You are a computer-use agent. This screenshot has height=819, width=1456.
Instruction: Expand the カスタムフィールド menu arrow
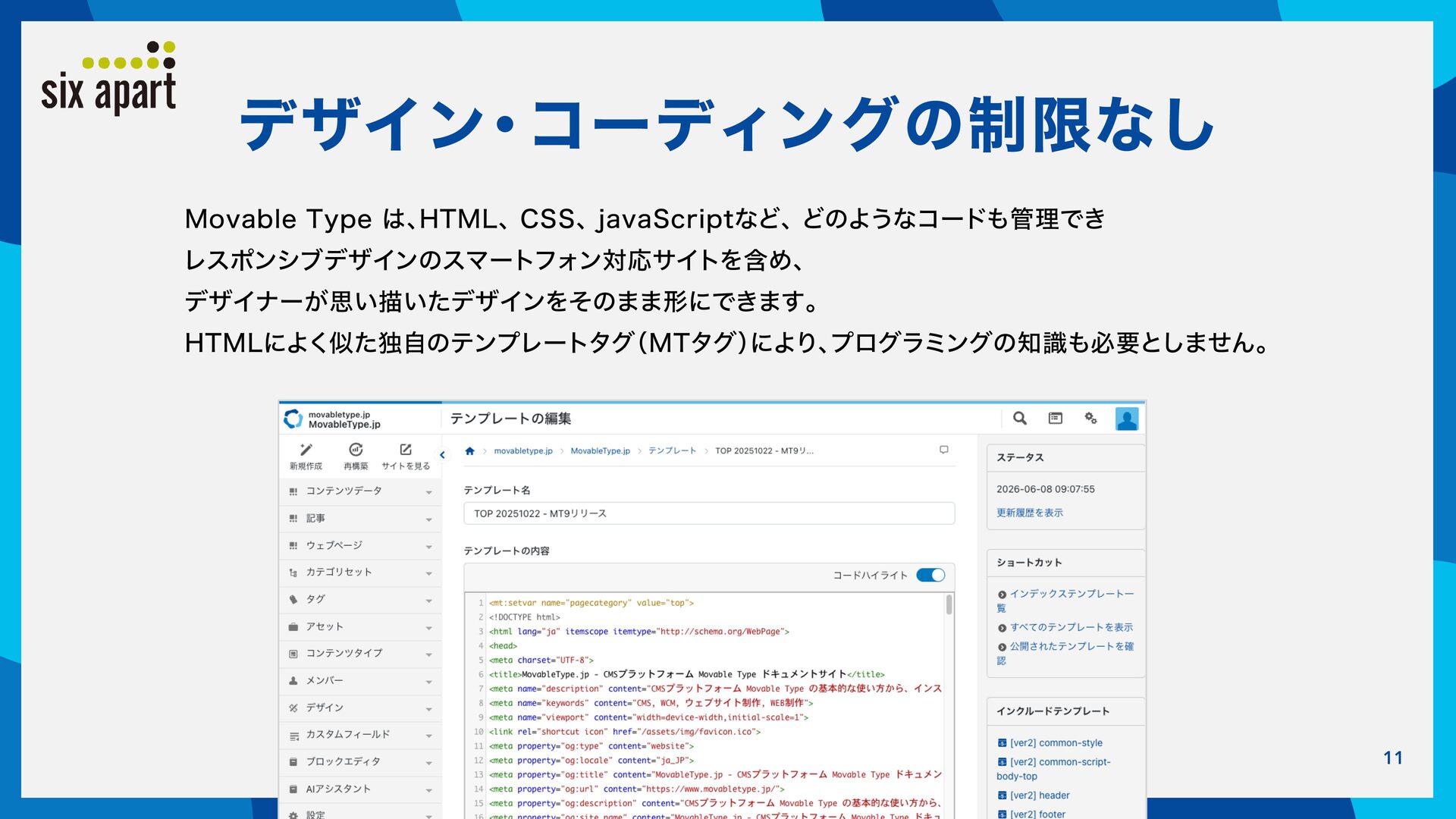[429, 737]
